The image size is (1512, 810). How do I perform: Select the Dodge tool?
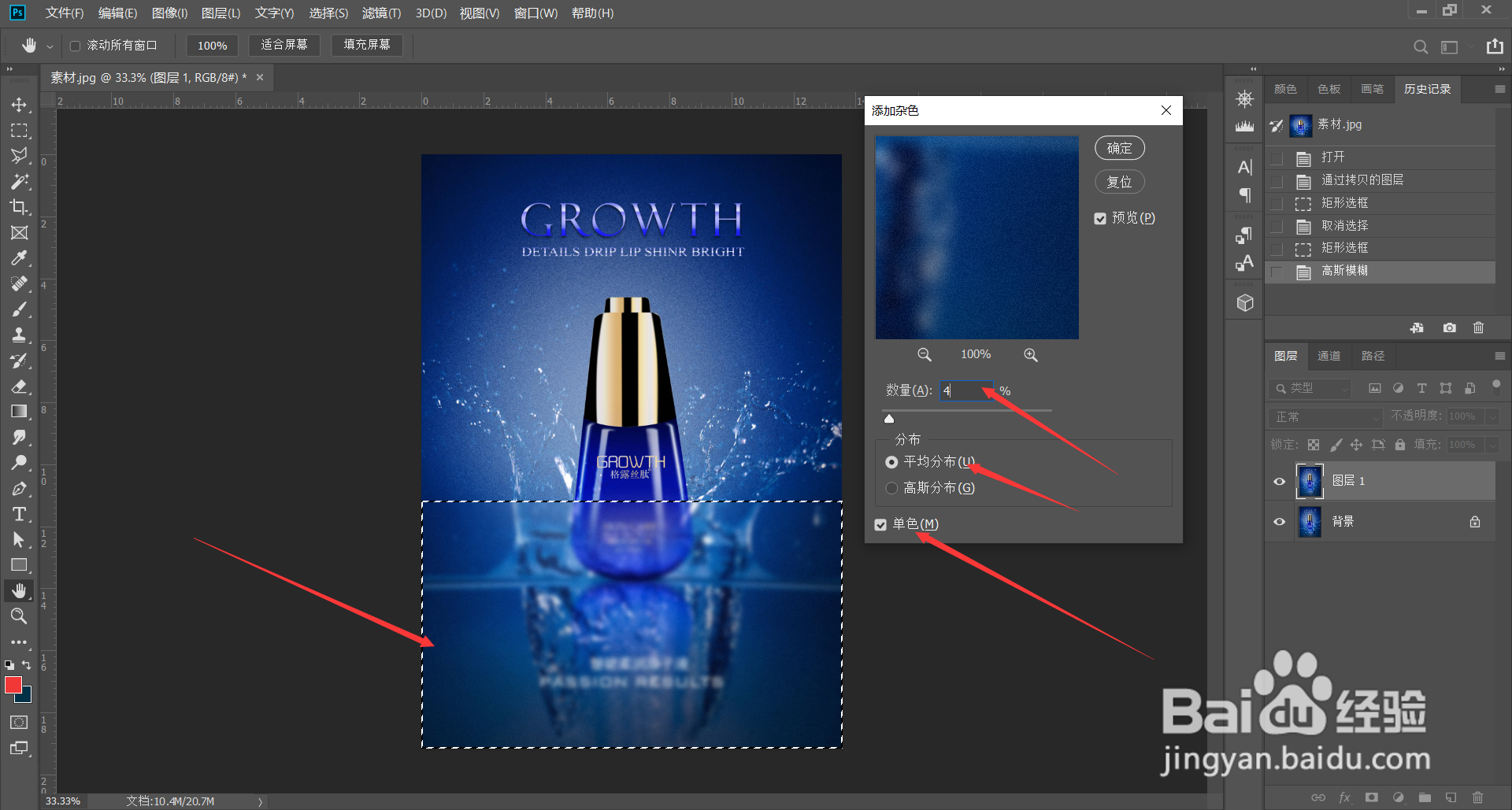(x=19, y=463)
